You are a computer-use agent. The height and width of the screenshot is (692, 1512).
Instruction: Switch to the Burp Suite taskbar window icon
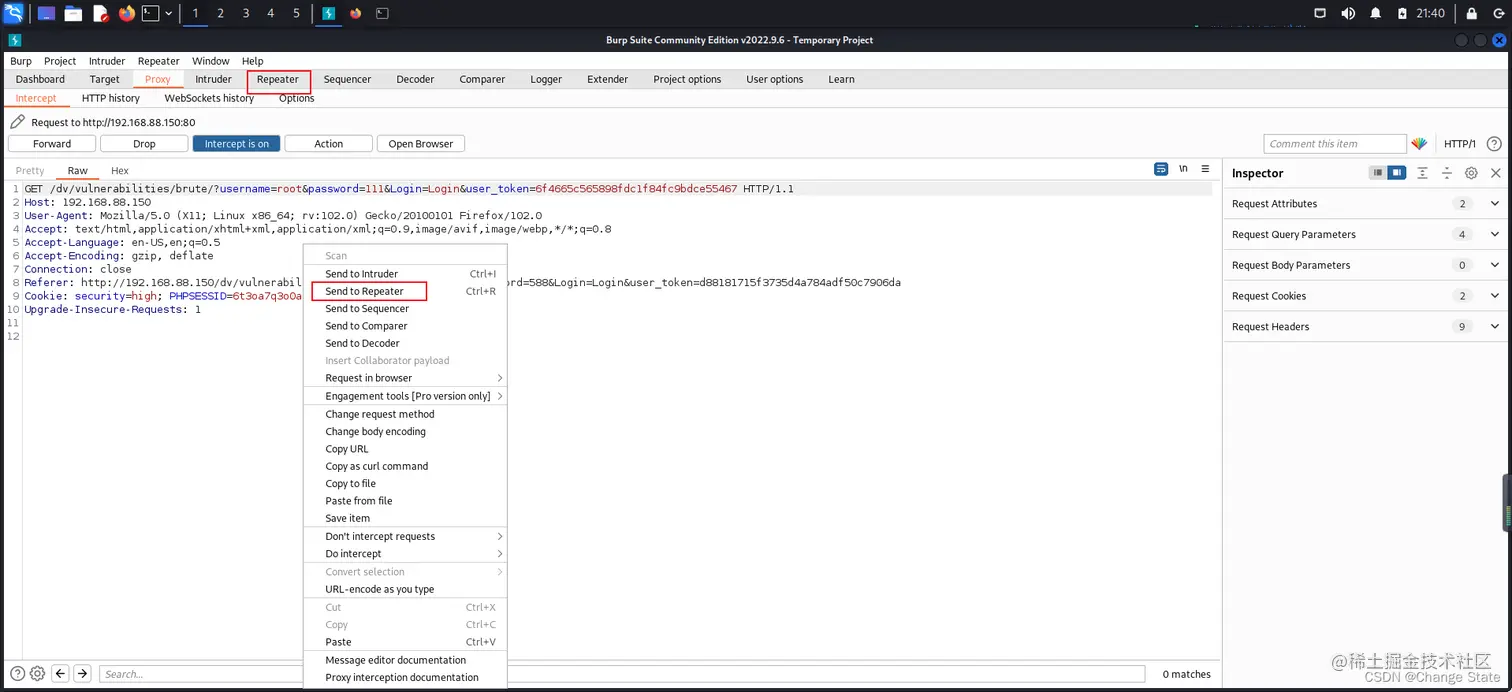tap(328, 13)
